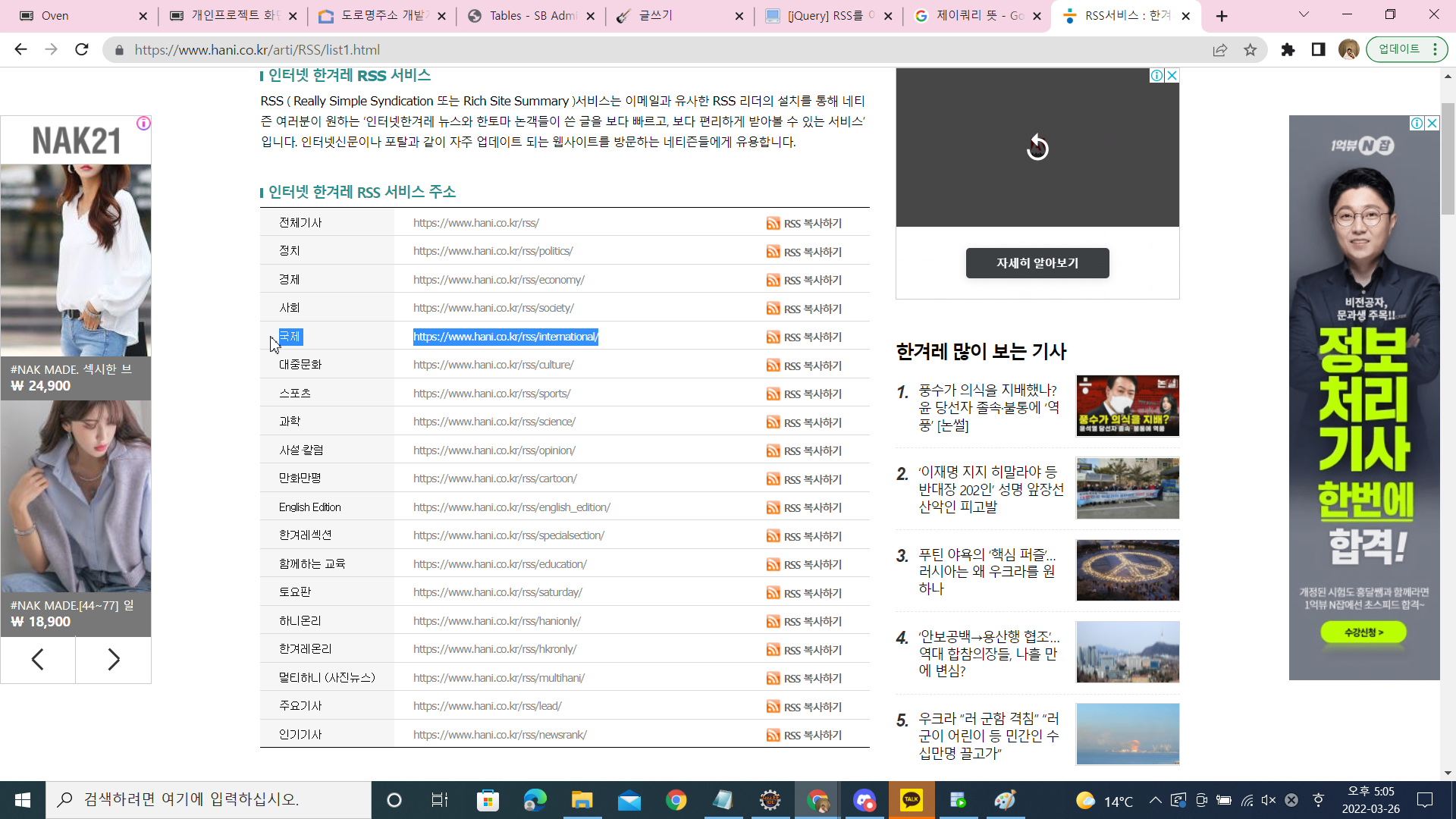Click RSS 복사하기 for 스포츠 row
This screenshot has height=819, width=1456.
tap(804, 394)
